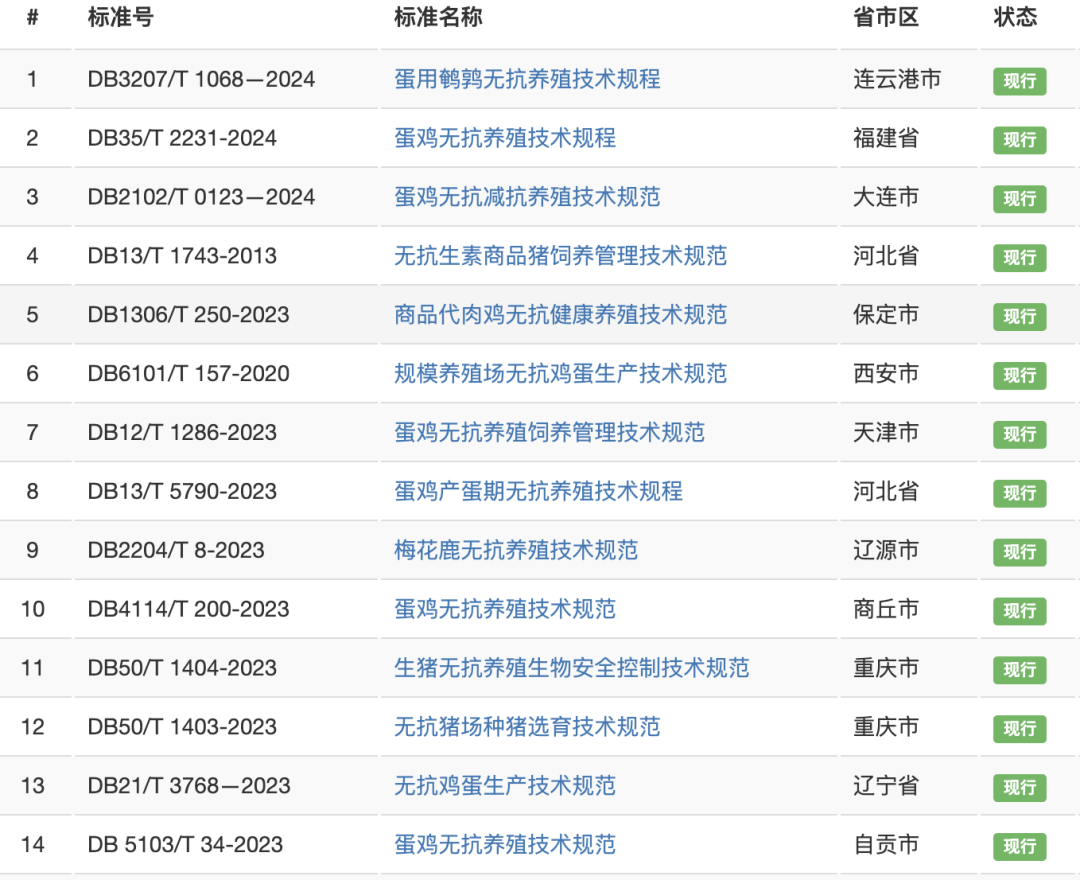Screen dimensions: 1080x880
Task: Select standard number DB2204/T 8-2023
Action: pyautogui.click(x=176, y=550)
